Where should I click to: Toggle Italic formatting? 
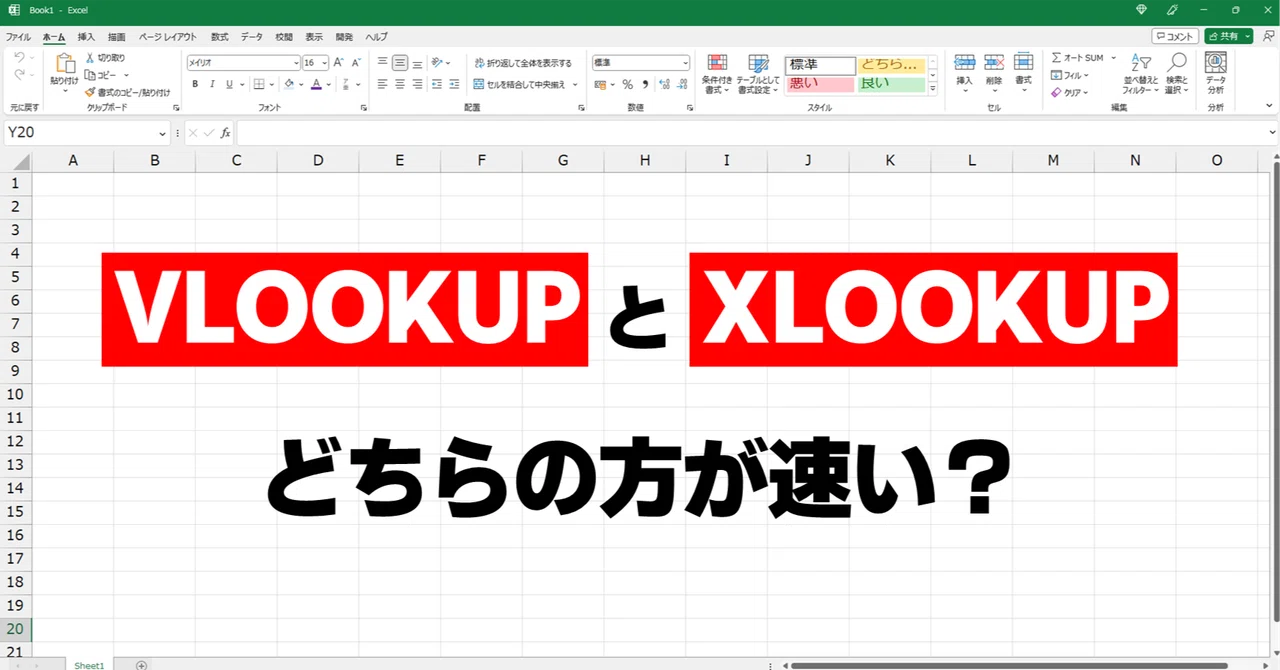[x=211, y=85]
